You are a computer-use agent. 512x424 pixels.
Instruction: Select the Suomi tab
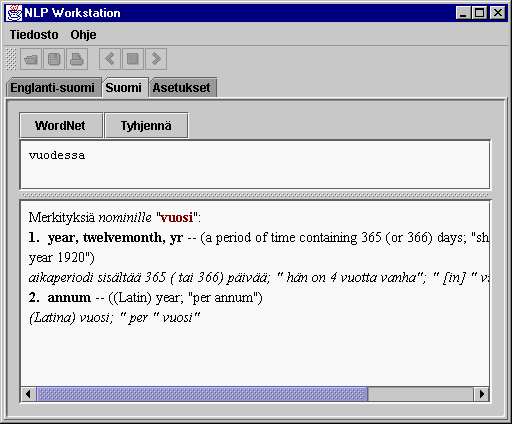tap(125, 88)
